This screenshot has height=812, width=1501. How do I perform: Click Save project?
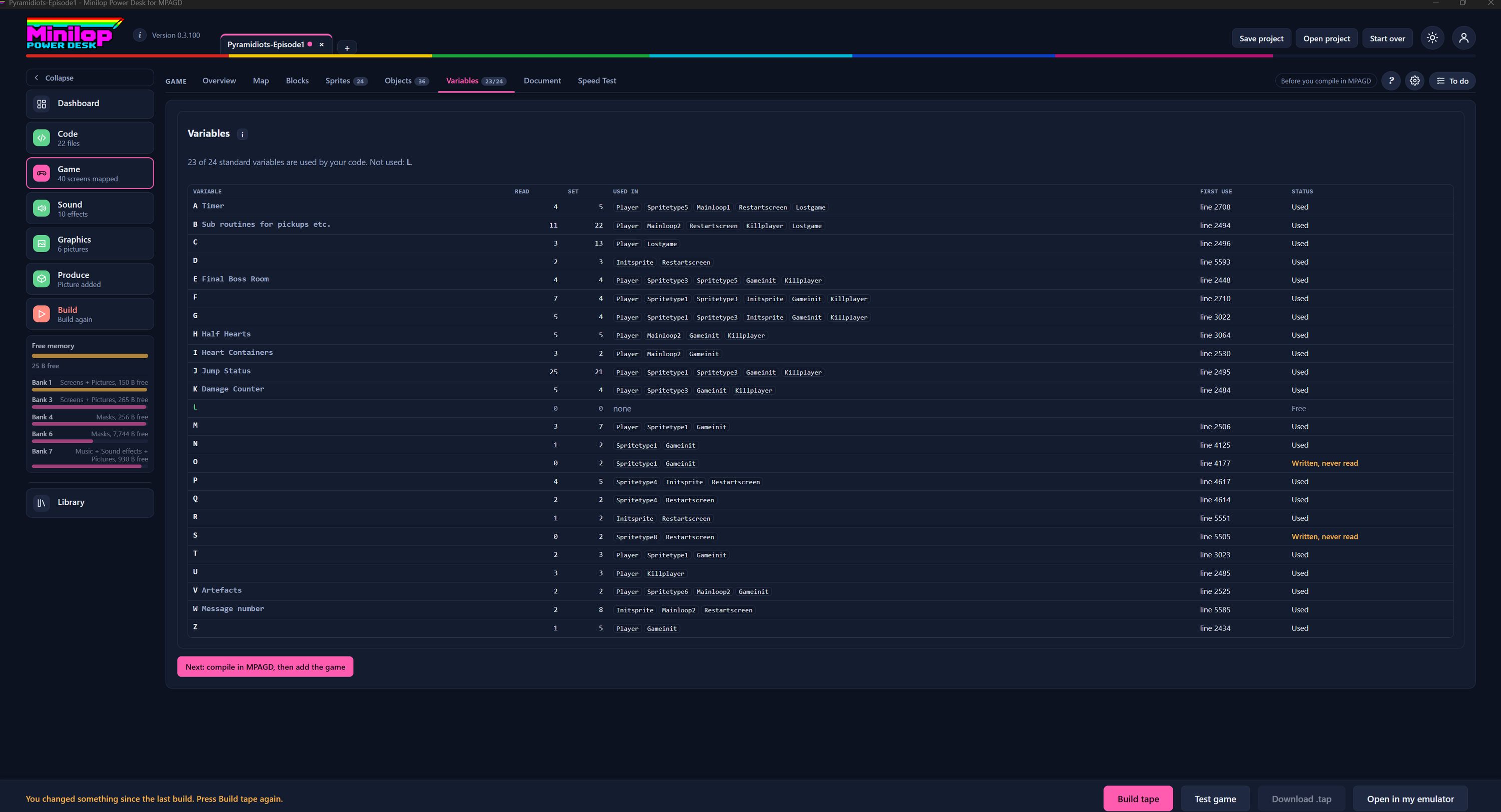coord(1261,39)
